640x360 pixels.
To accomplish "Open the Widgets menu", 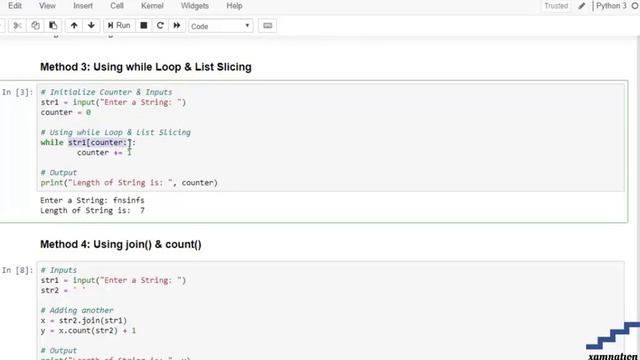I will click(195, 6).
